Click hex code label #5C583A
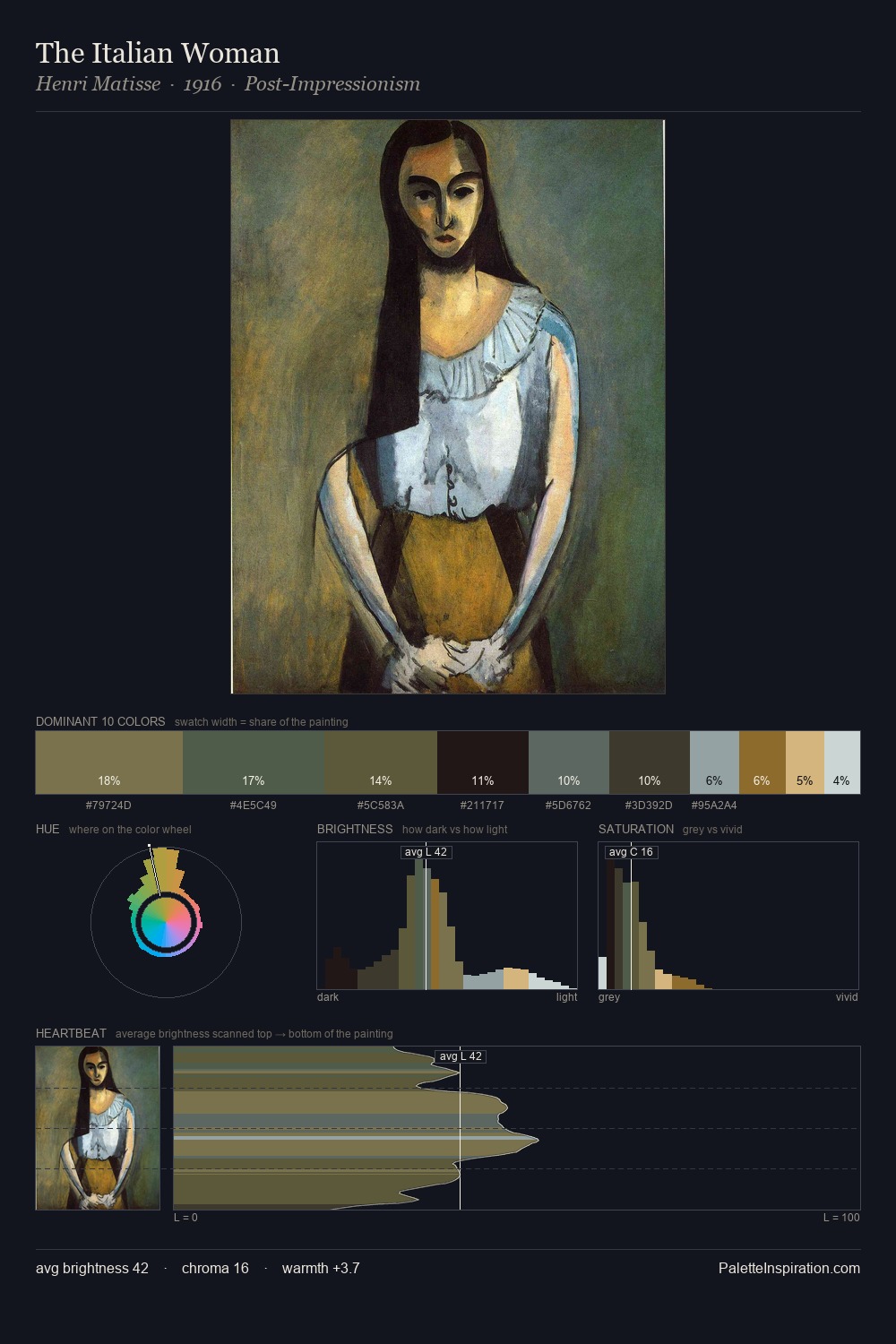The image size is (896, 1344). [x=381, y=806]
